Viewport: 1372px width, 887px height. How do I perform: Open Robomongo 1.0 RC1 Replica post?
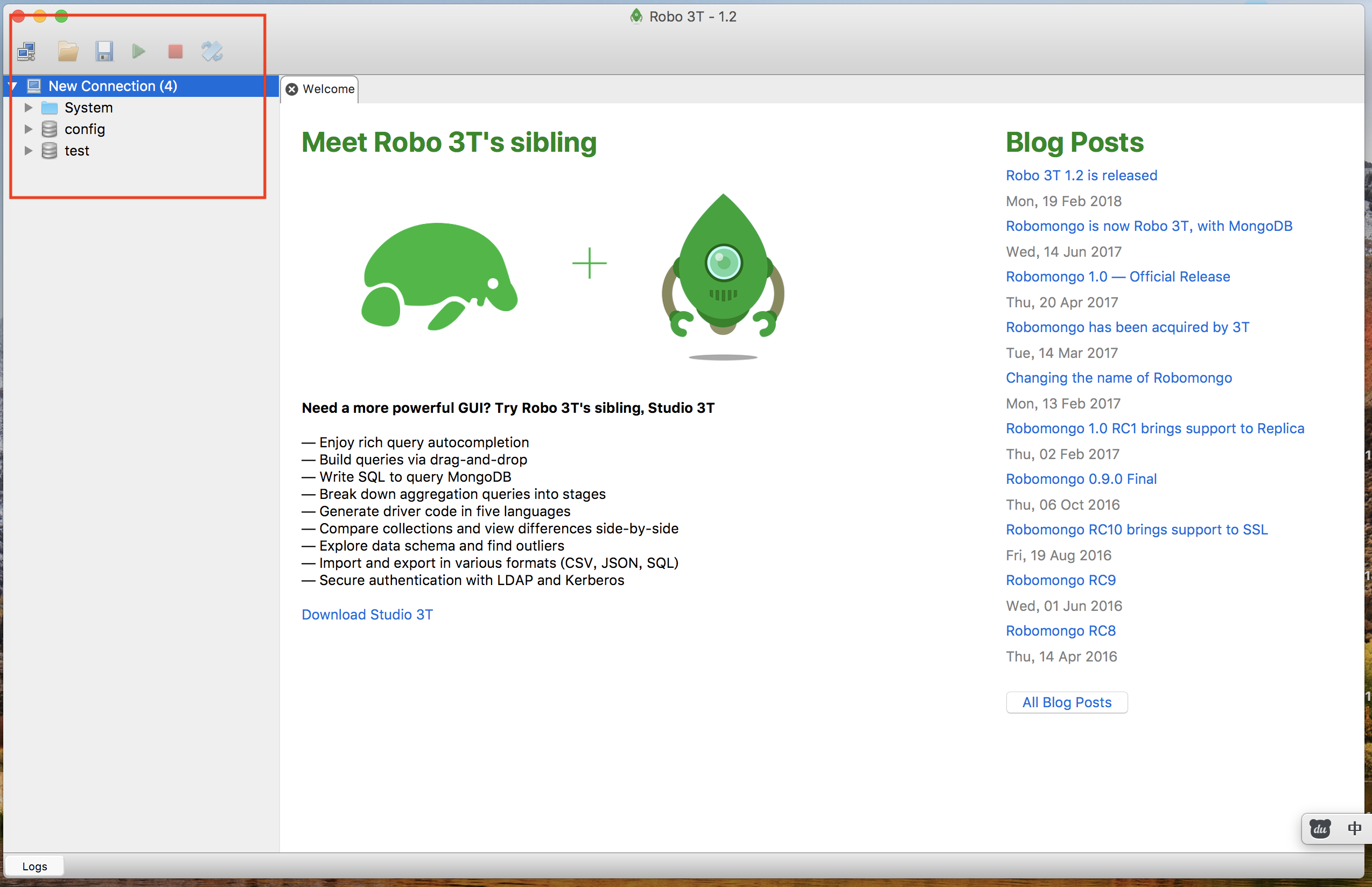point(1155,428)
